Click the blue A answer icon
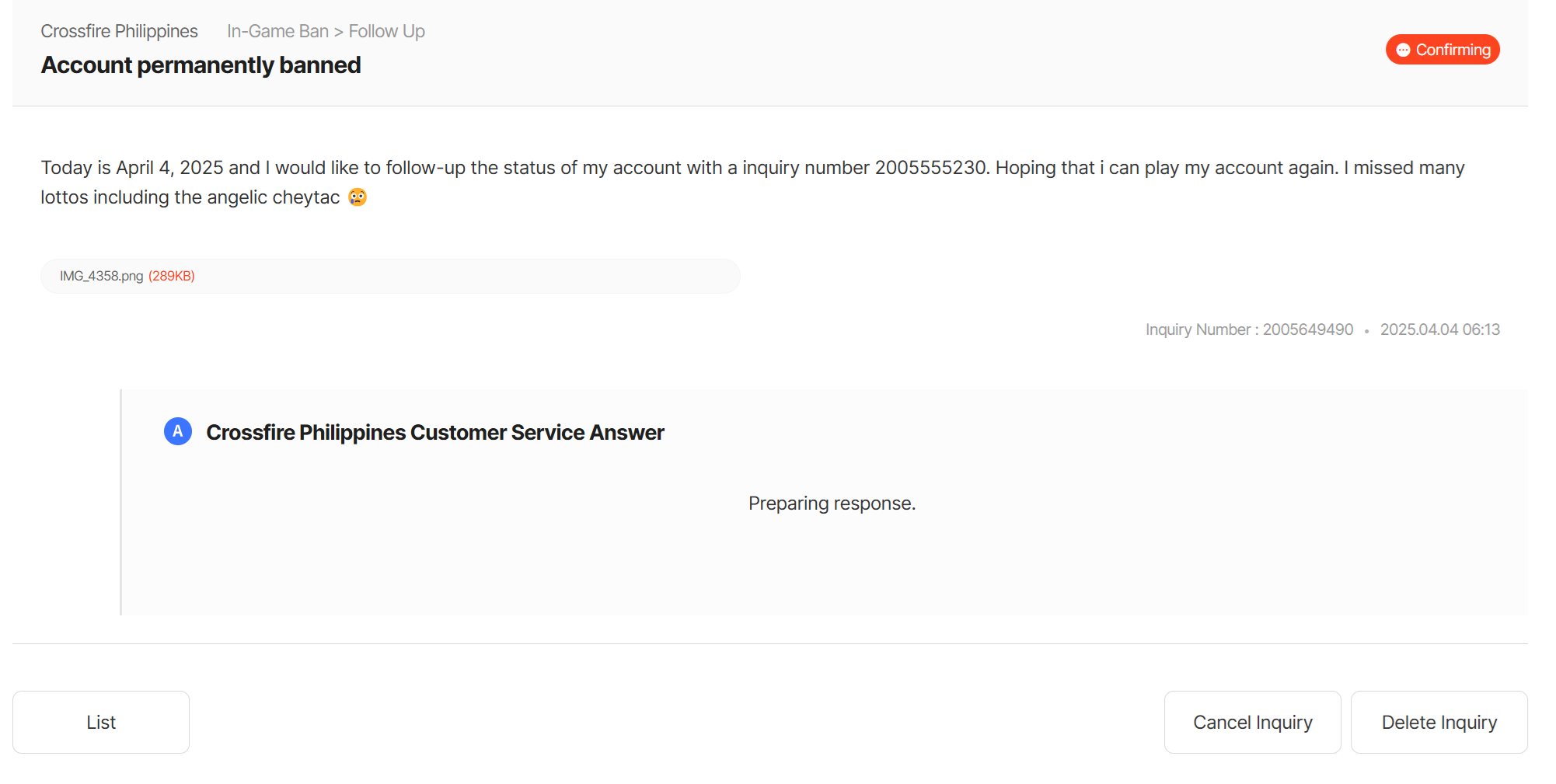 [178, 431]
